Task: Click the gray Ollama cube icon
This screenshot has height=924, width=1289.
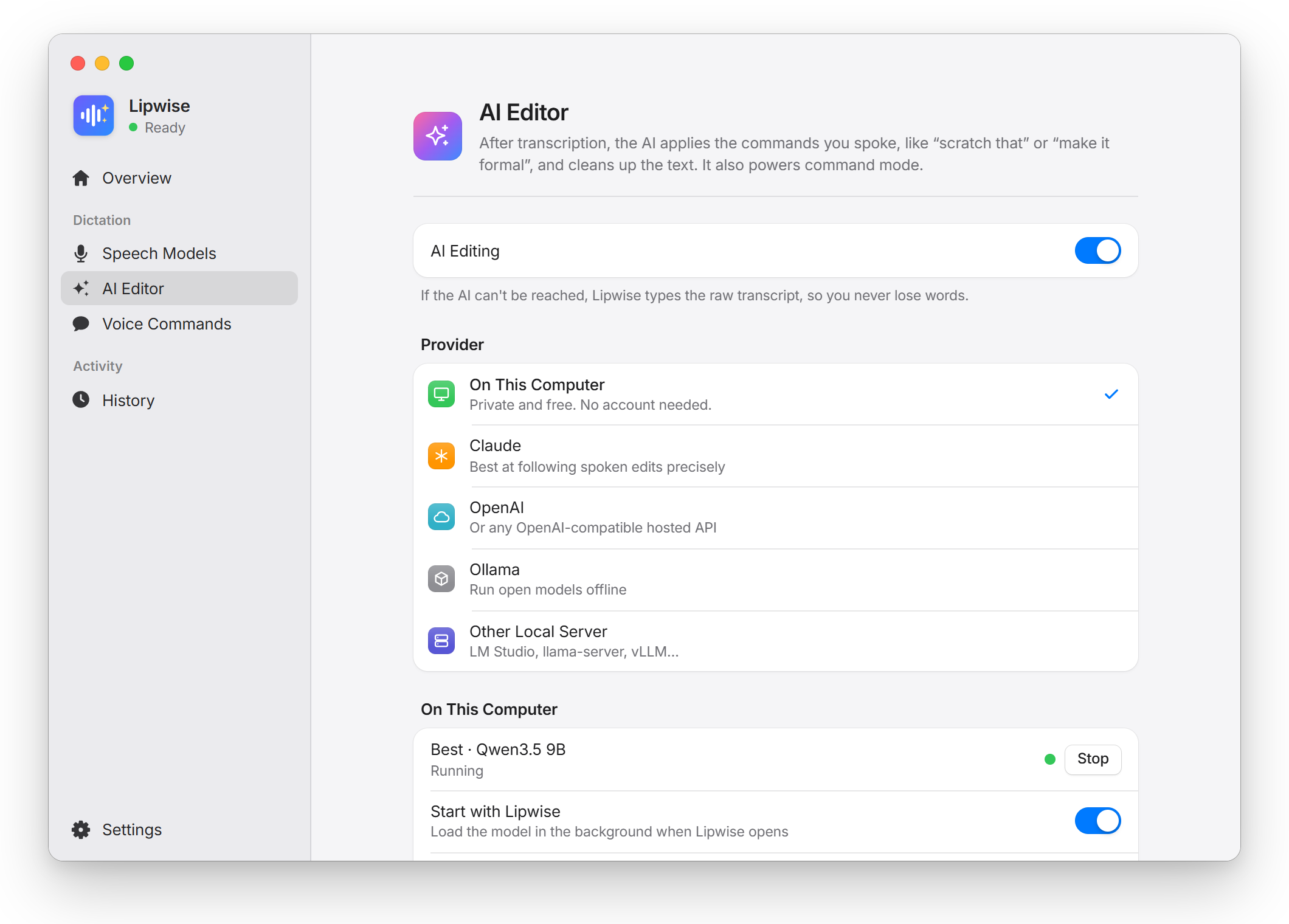Action: click(441, 579)
